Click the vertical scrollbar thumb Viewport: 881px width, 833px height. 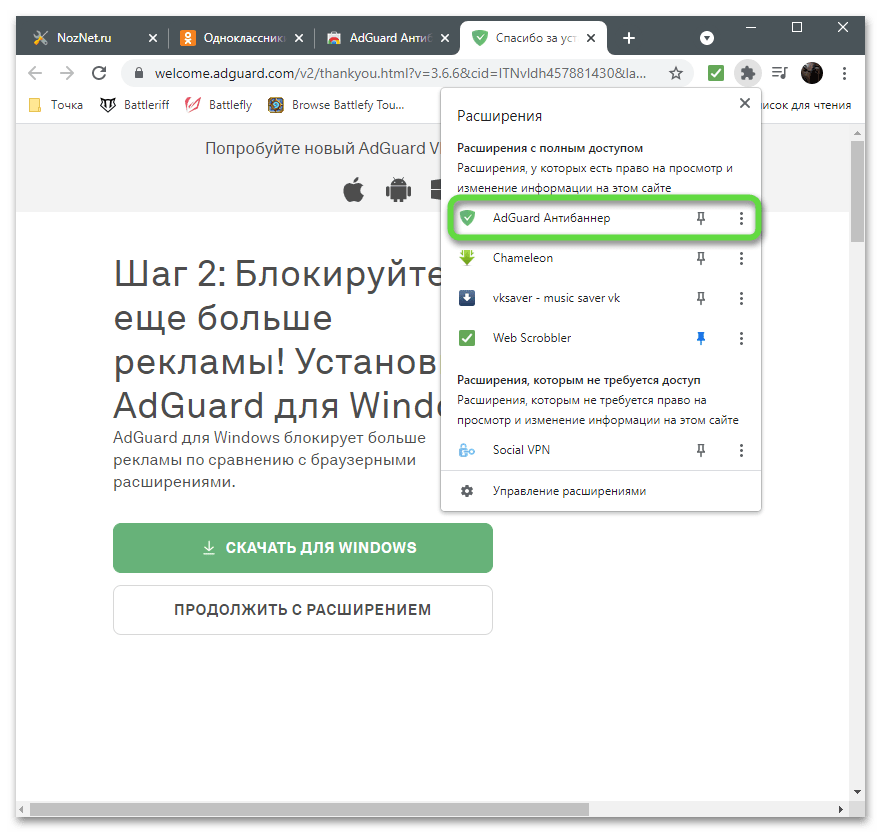tap(857, 191)
